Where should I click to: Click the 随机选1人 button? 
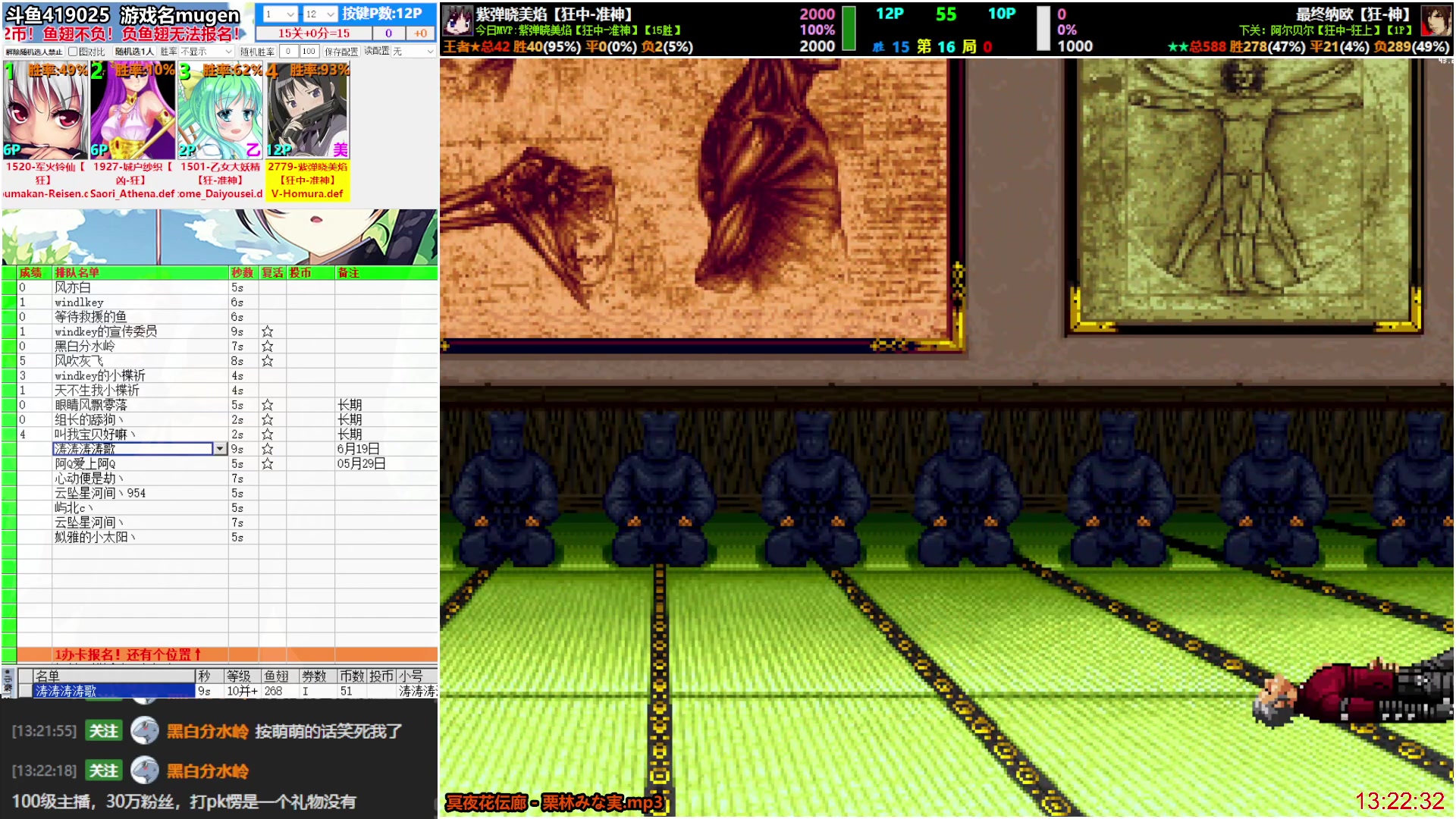(x=134, y=52)
